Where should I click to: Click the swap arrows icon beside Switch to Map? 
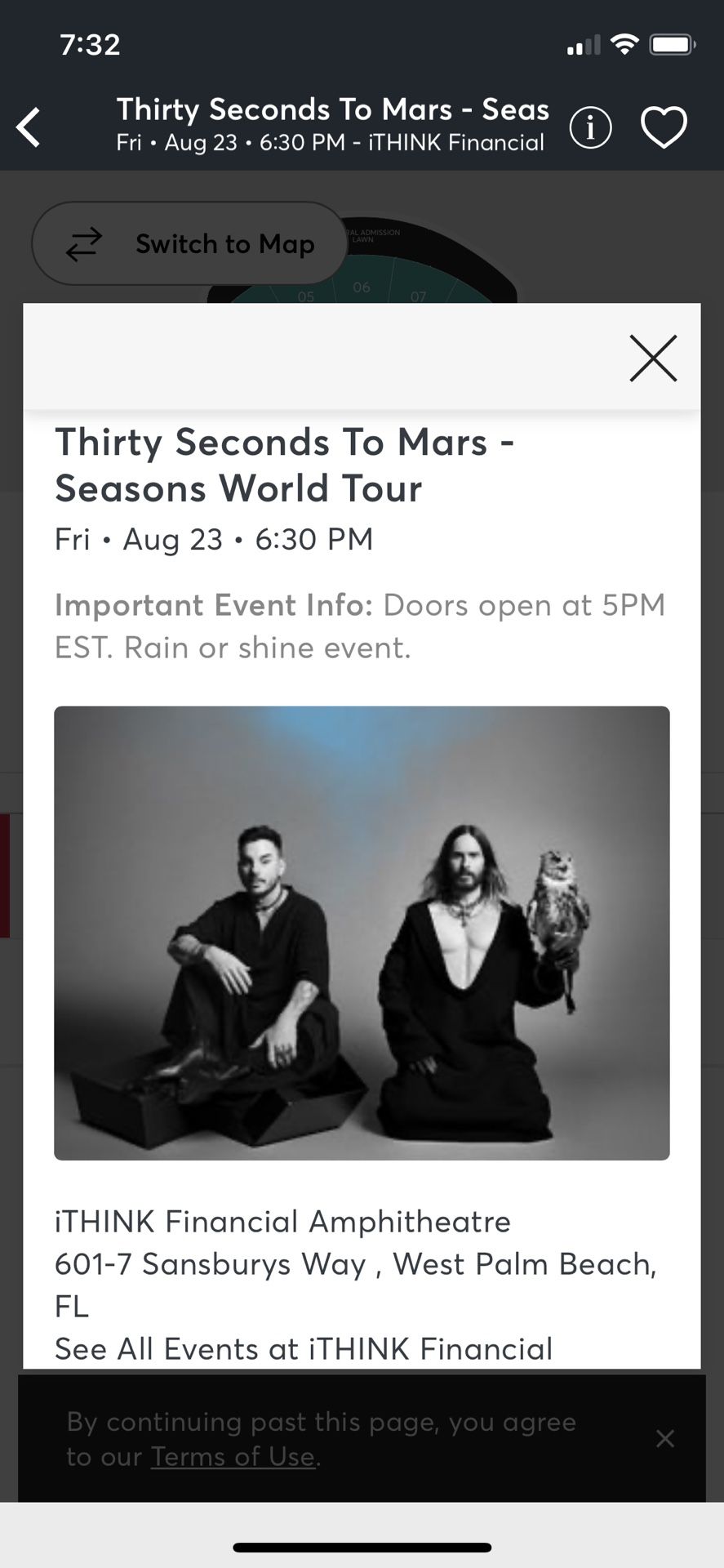(84, 243)
